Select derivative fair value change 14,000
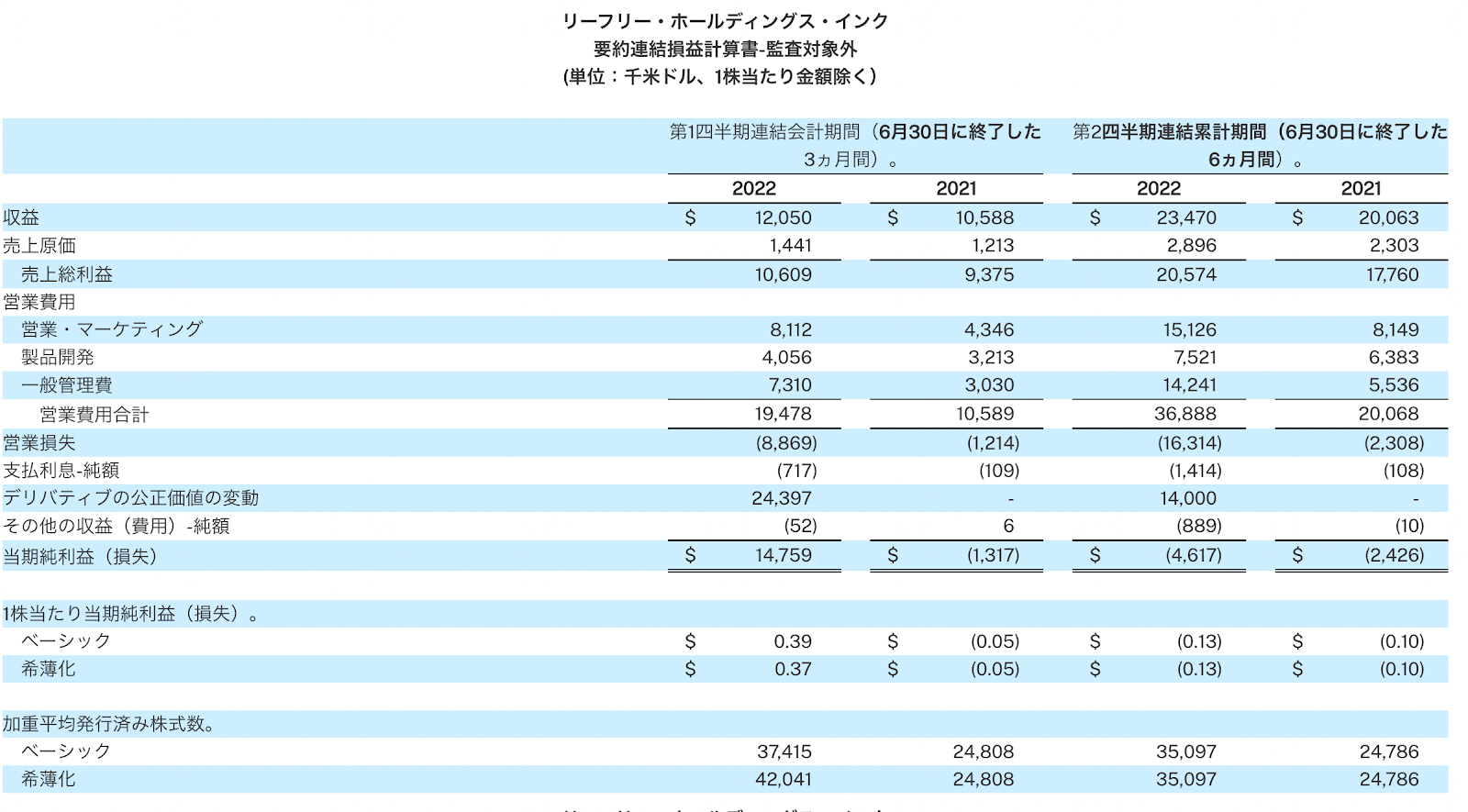Image resolution: width=1468 pixels, height=812 pixels. (x=1187, y=497)
